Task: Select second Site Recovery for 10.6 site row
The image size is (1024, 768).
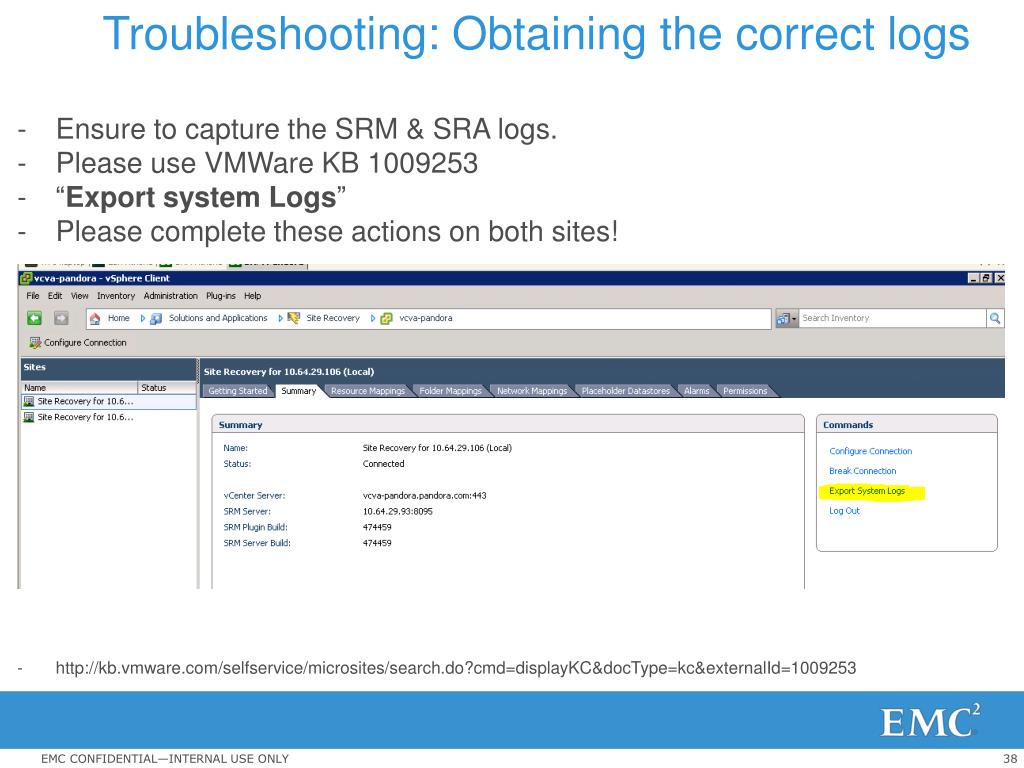Action: (108, 417)
